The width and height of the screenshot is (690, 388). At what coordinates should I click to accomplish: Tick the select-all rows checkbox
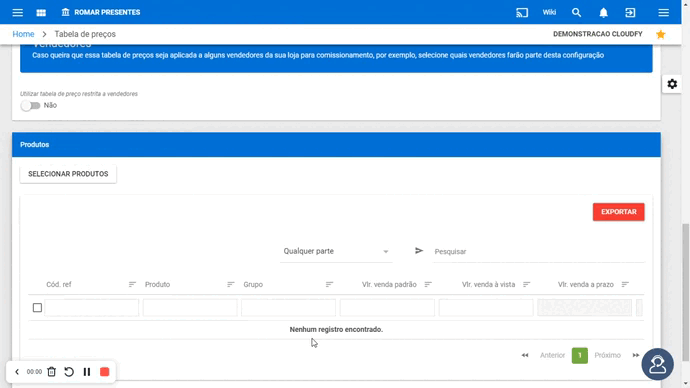tap(37, 307)
